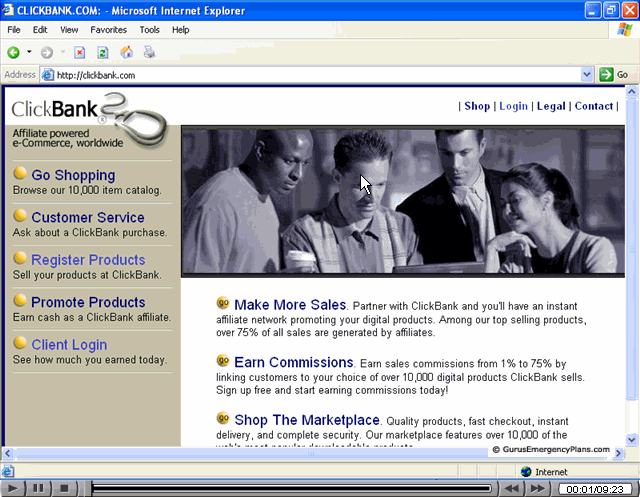Click the Windows flag logo
640x497 pixels.
pos(624,29)
